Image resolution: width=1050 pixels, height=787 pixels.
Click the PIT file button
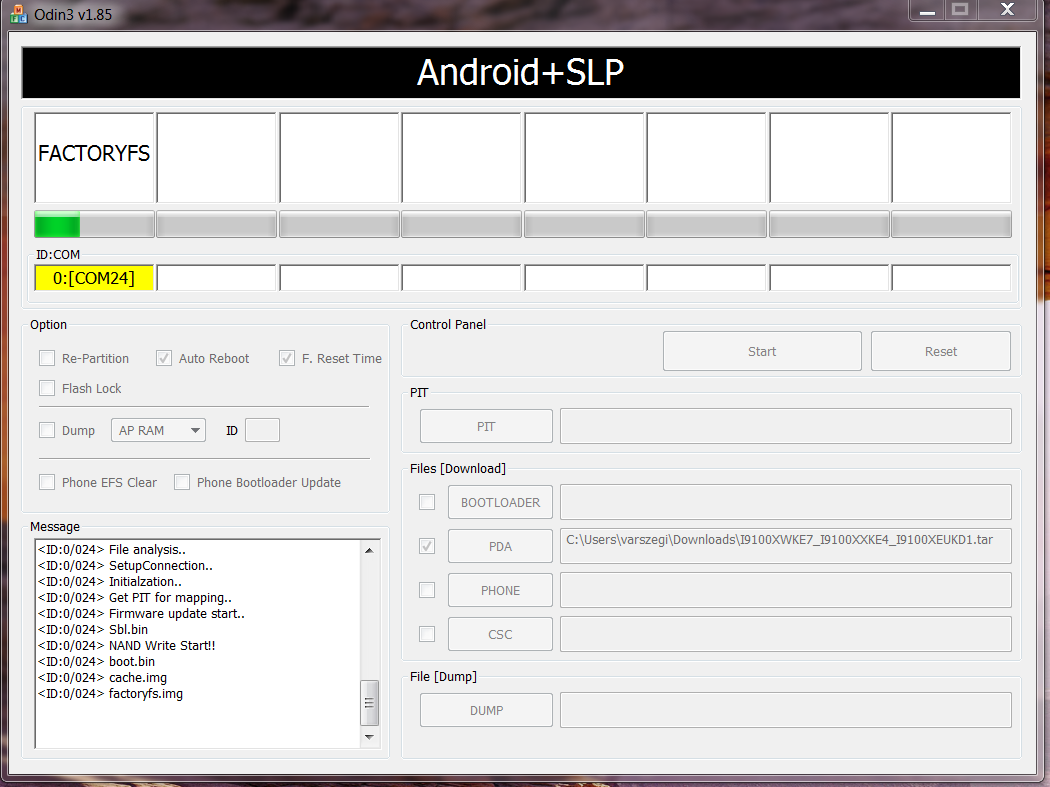click(x=486, y=426)
